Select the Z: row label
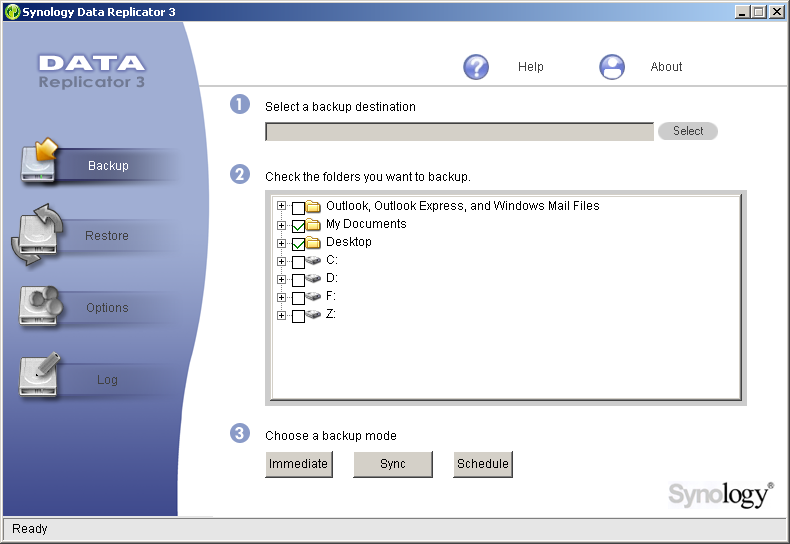The width and height of the screenshot is (790, 544). tap(331, 314)
